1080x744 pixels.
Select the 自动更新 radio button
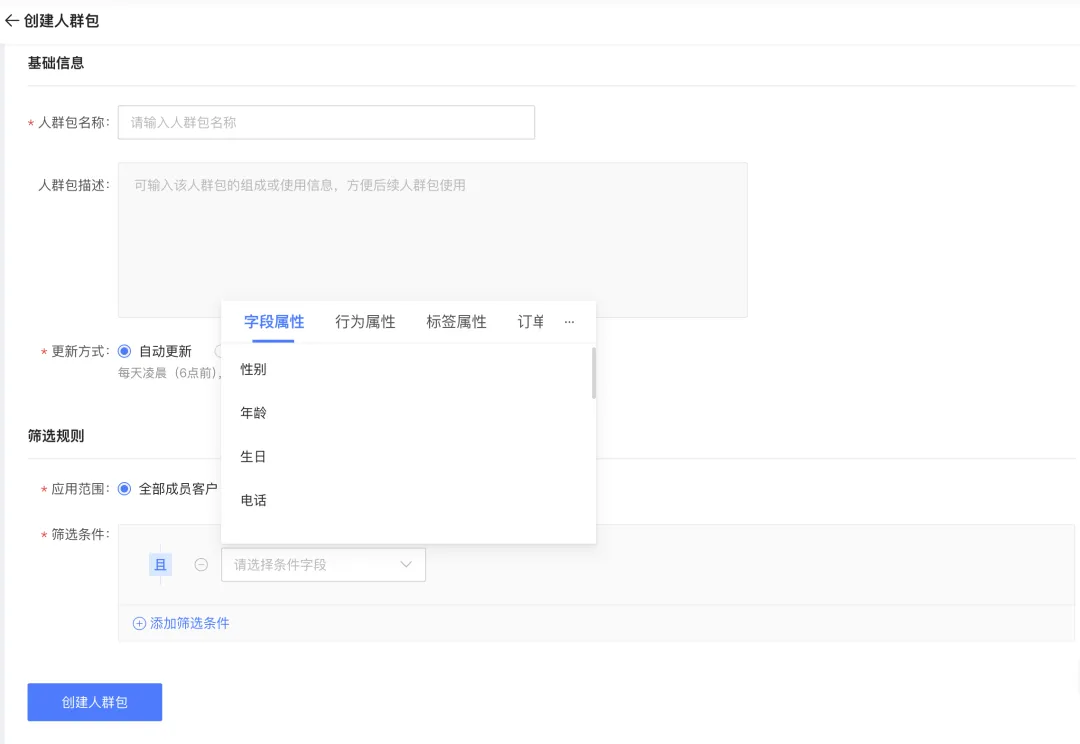coord(124,352)
